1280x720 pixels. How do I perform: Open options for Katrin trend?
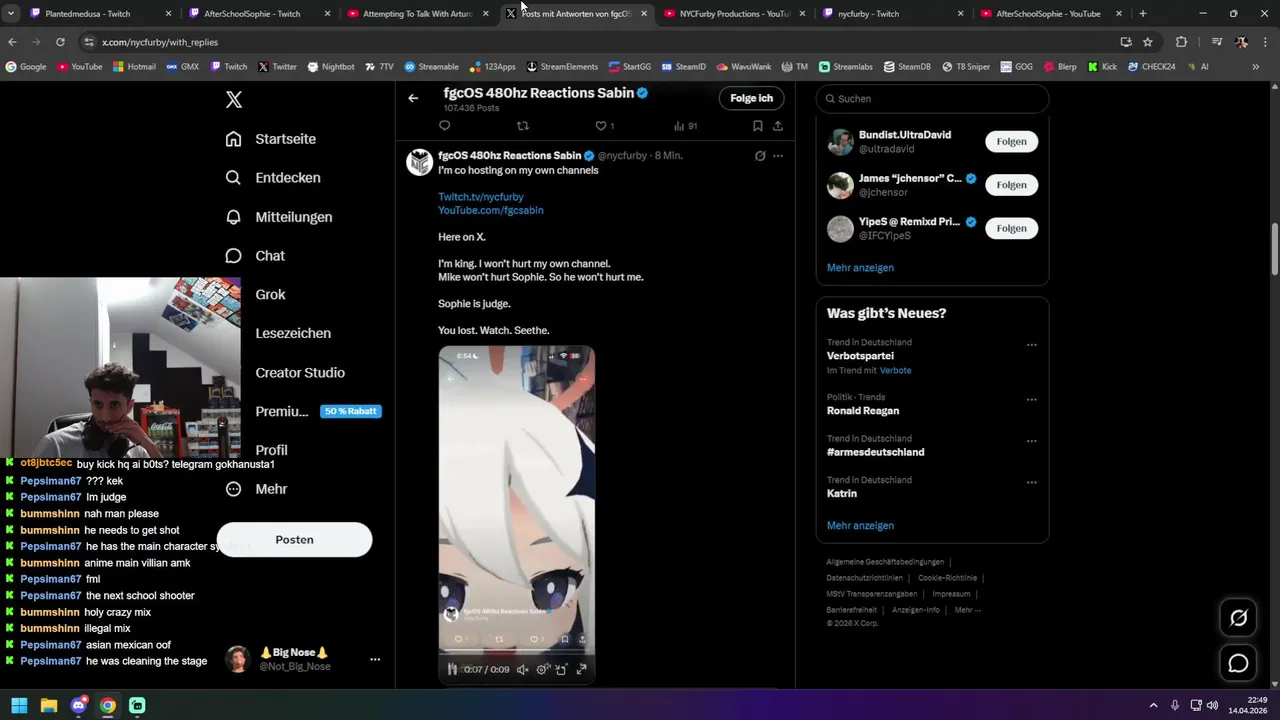[x=1031, y=483]
